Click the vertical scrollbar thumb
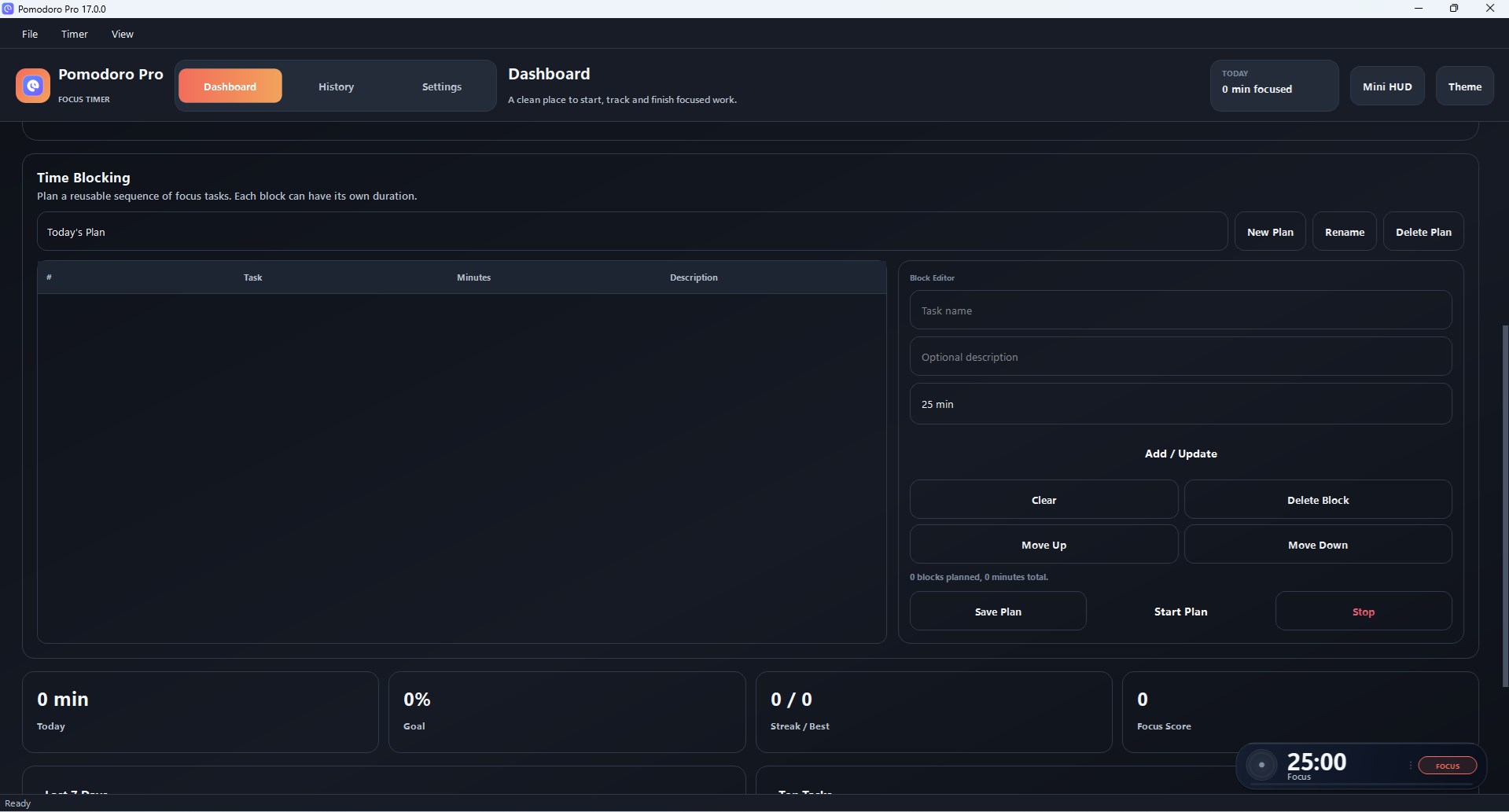The height and width of the screenshot is (812, 1509). tap(1504, 505)
